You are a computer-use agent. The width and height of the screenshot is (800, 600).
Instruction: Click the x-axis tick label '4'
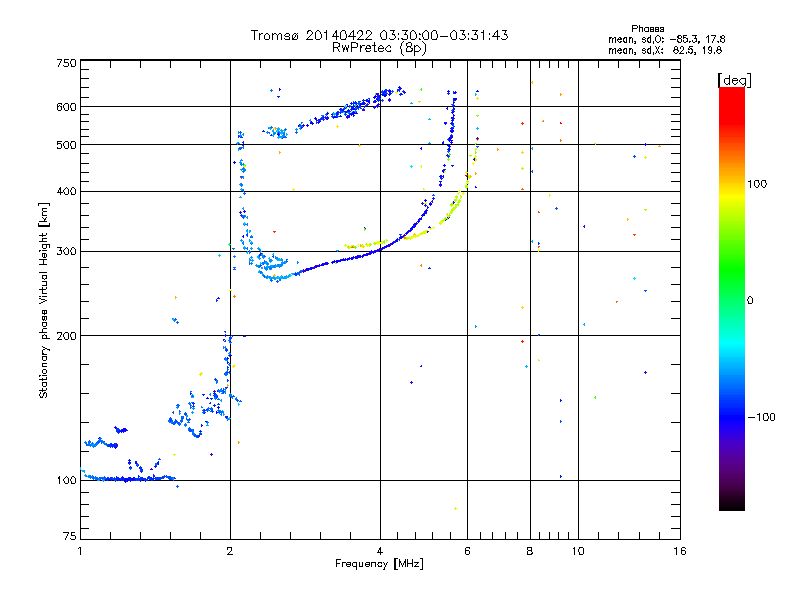click(x=380, y=551)
